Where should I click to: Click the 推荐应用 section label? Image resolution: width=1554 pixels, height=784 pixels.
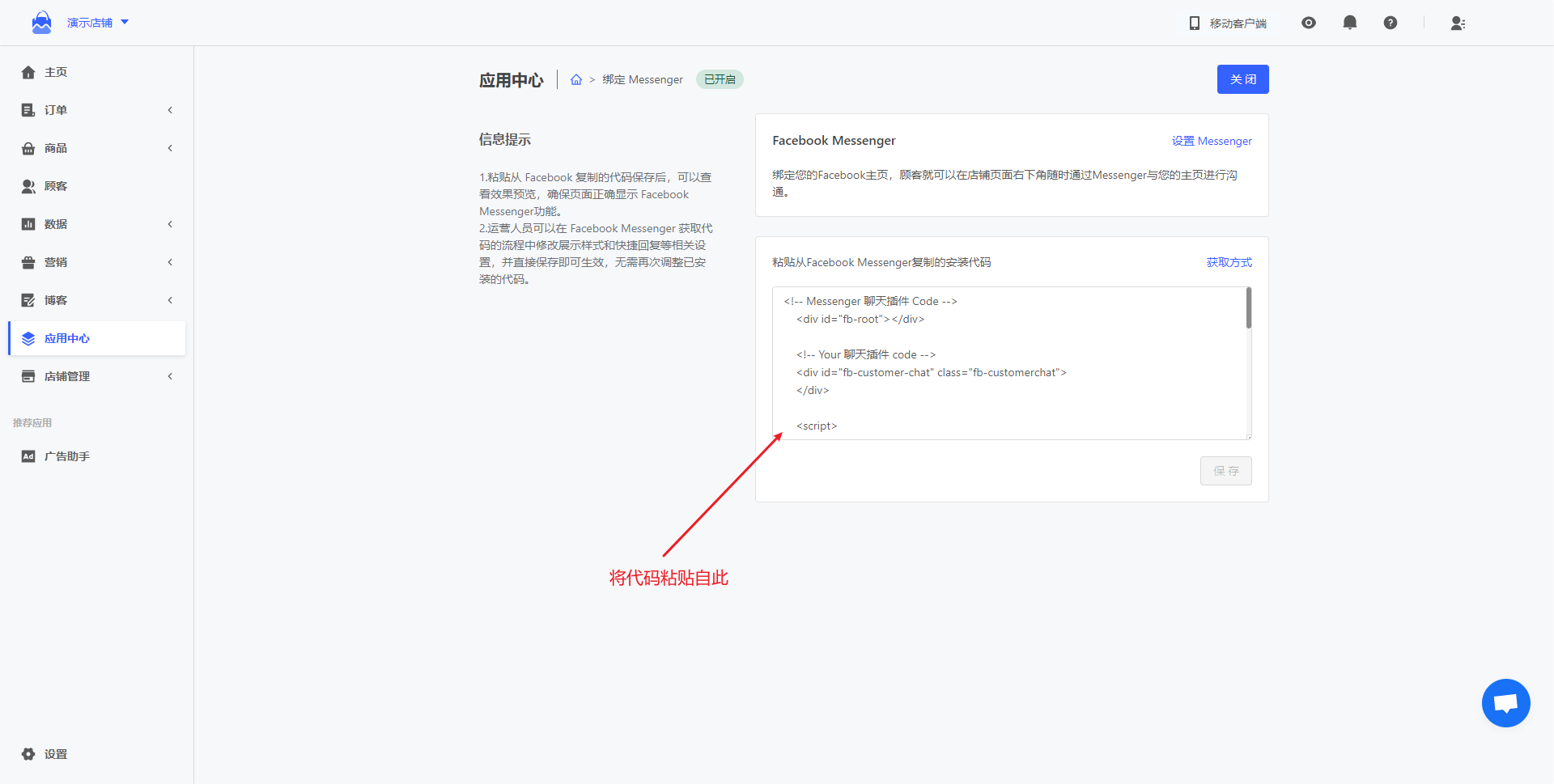32,423
